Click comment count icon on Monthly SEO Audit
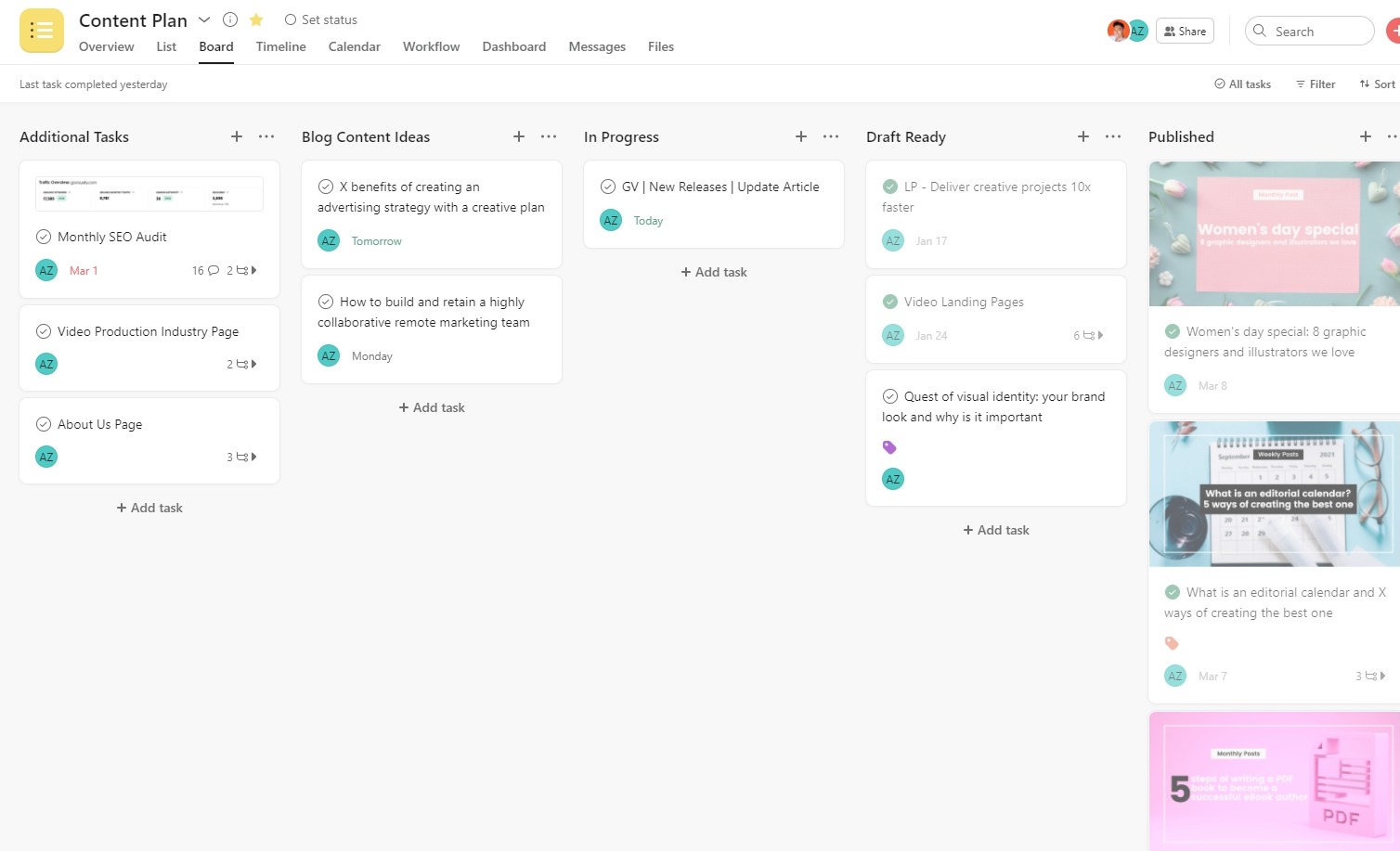 [213, 271]
